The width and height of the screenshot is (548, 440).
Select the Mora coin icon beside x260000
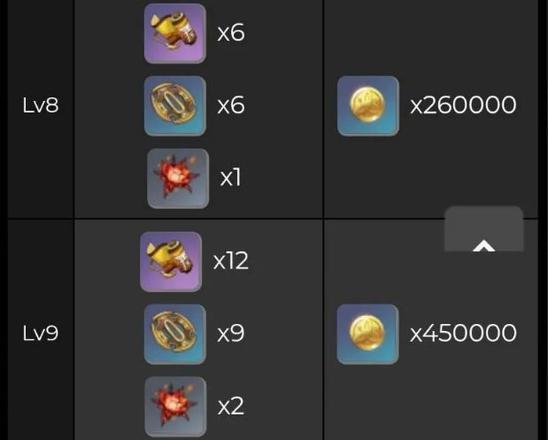[368, 106]
